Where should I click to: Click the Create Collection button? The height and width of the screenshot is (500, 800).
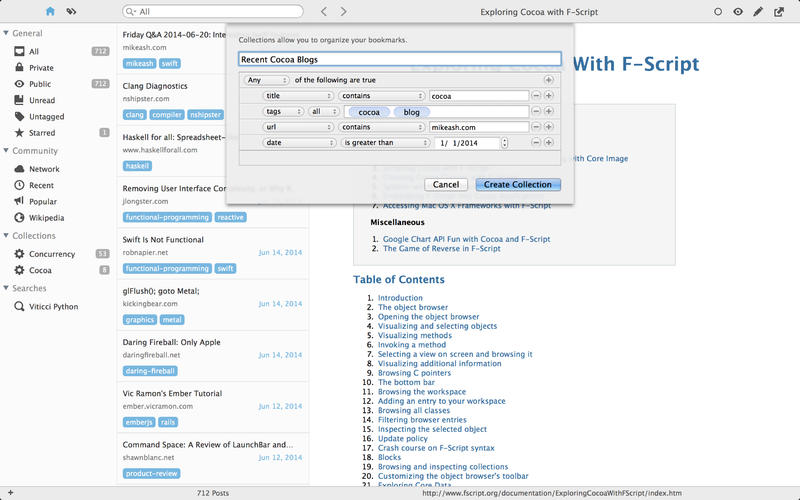click(518, 185)
